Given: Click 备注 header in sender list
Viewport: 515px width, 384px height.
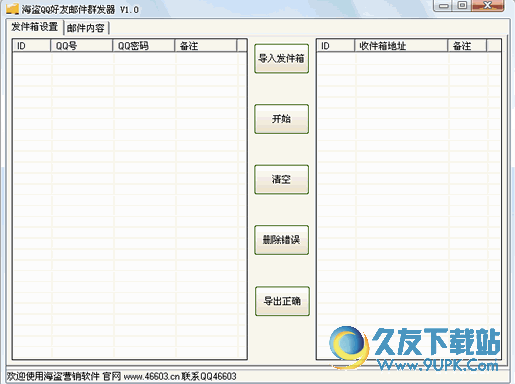Looking at the screenshot, I should (x=206, y=46).
